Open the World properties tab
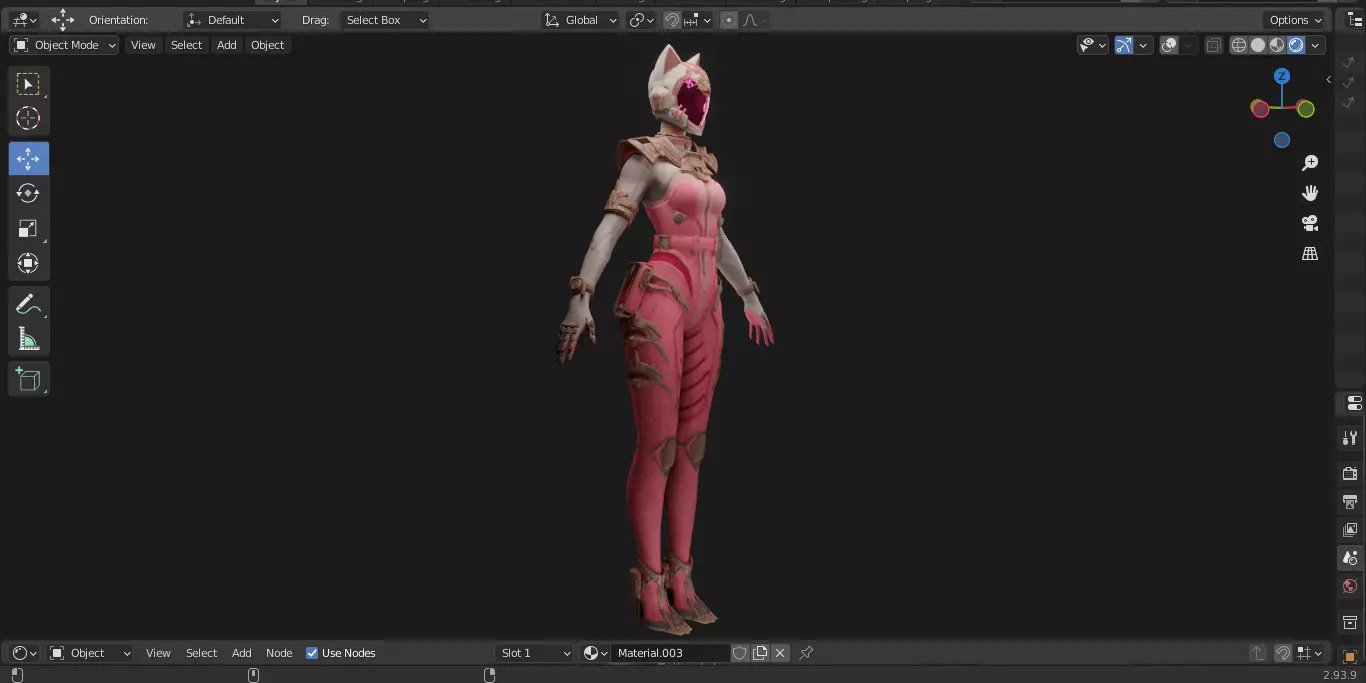1366x683 pixels. 1351,586
